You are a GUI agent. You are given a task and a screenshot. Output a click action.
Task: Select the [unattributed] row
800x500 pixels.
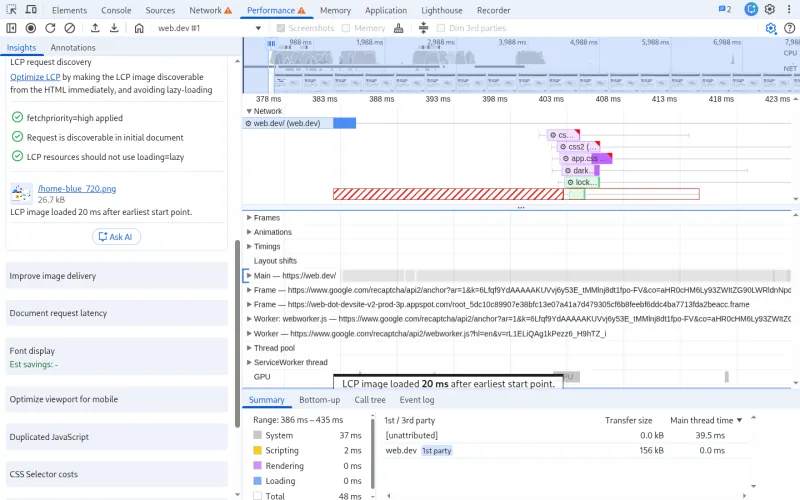tap(566, 435)
